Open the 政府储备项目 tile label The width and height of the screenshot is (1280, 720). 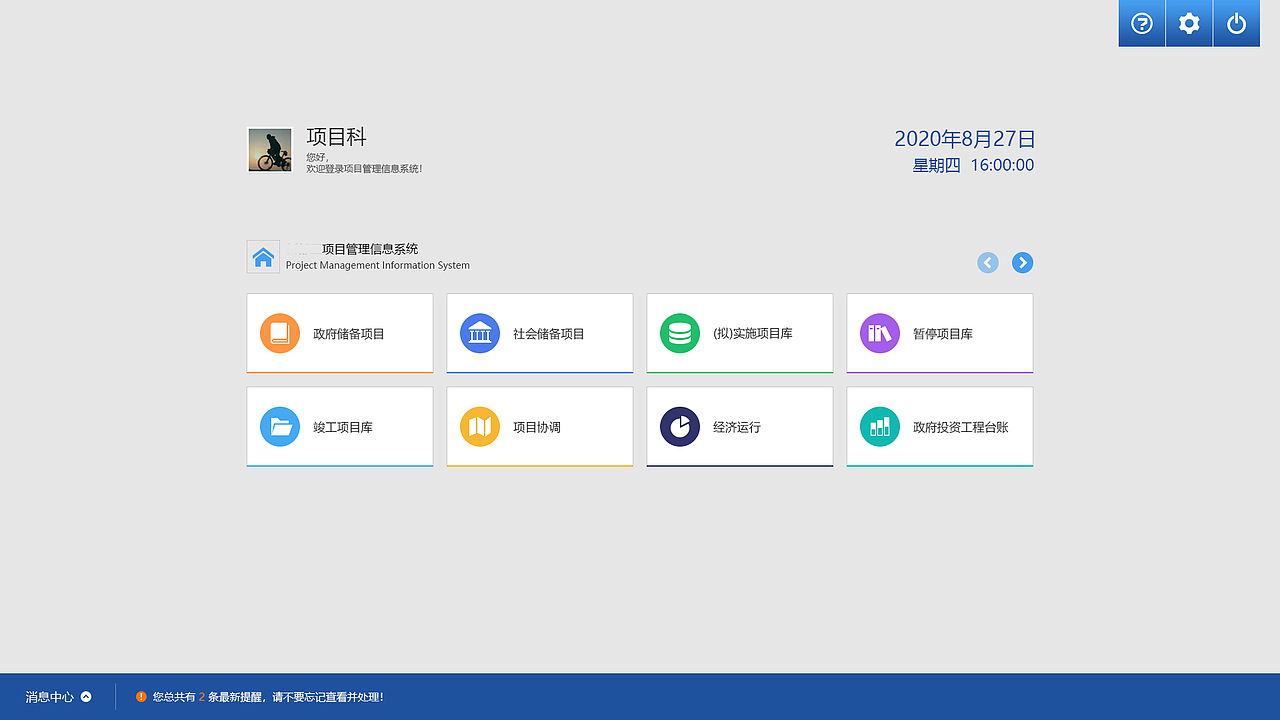point(349,334)
